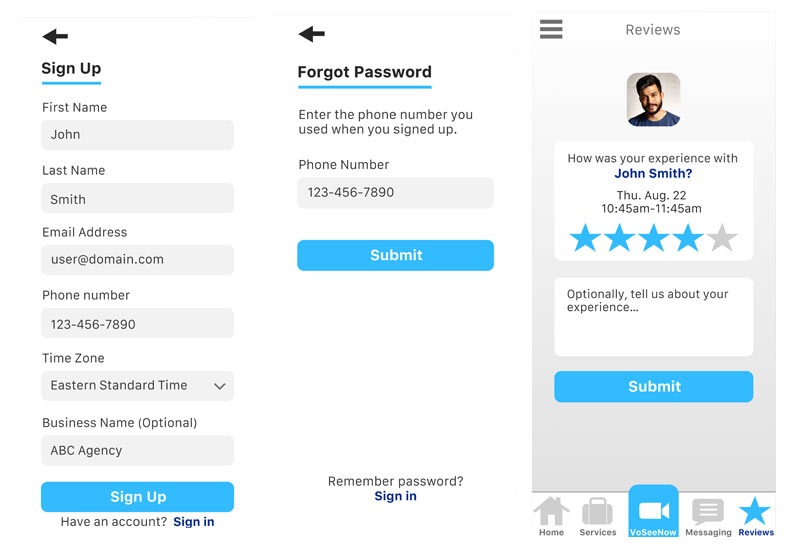
Task: Select the fifth gray star
Action: coord(722,238)
